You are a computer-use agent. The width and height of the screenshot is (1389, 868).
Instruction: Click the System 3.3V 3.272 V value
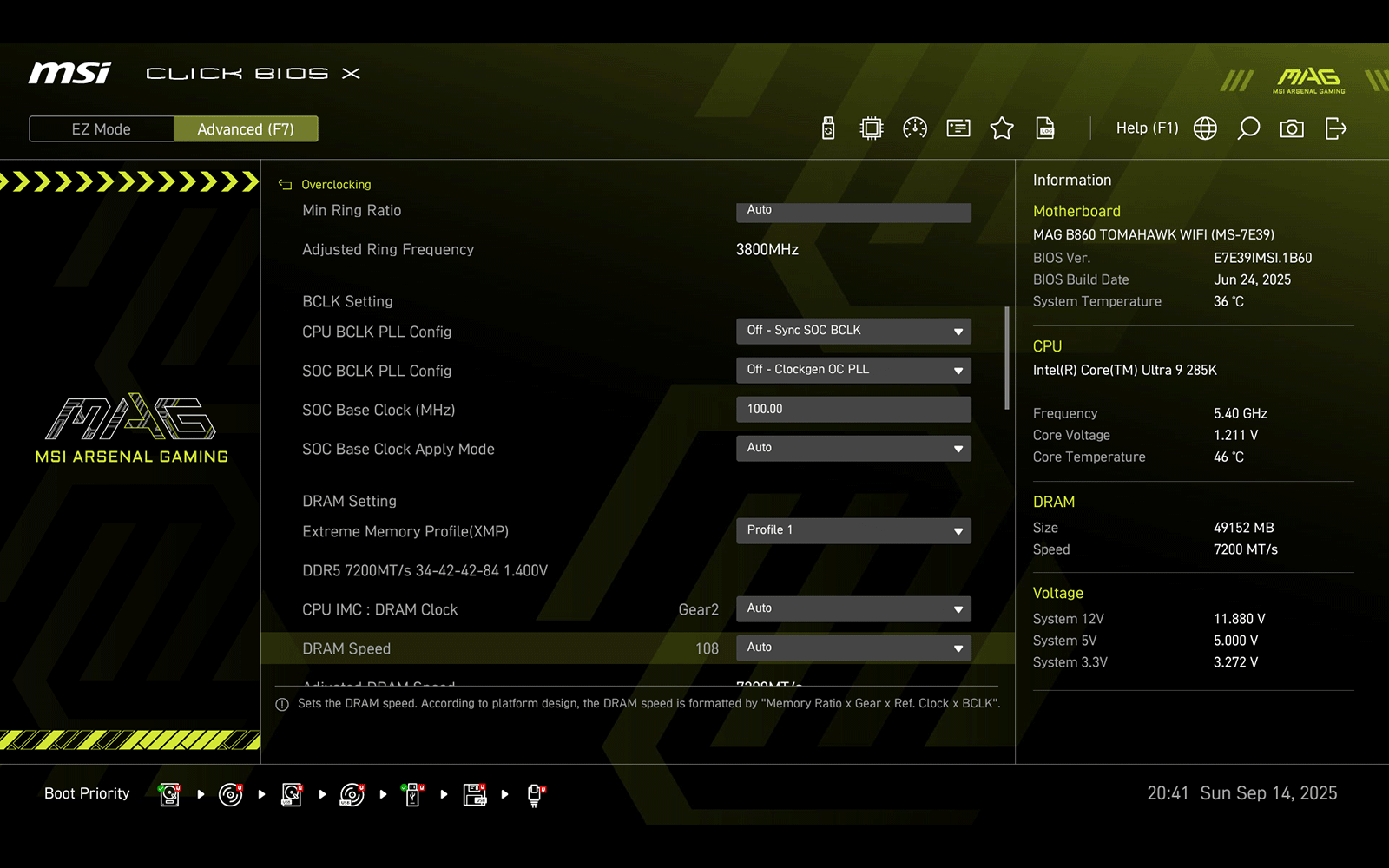tap(1236, 662)
